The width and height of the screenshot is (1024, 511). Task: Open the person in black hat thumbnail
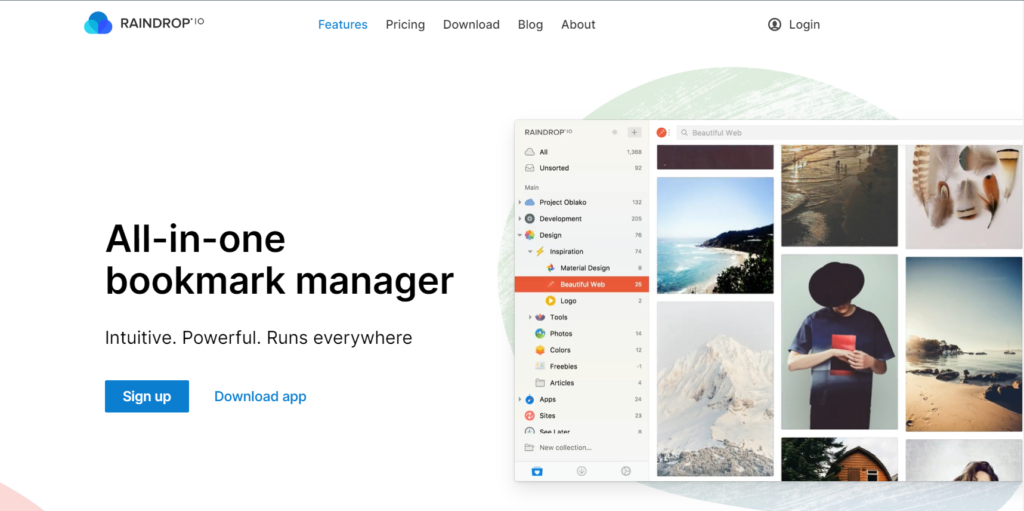(839, 342)
